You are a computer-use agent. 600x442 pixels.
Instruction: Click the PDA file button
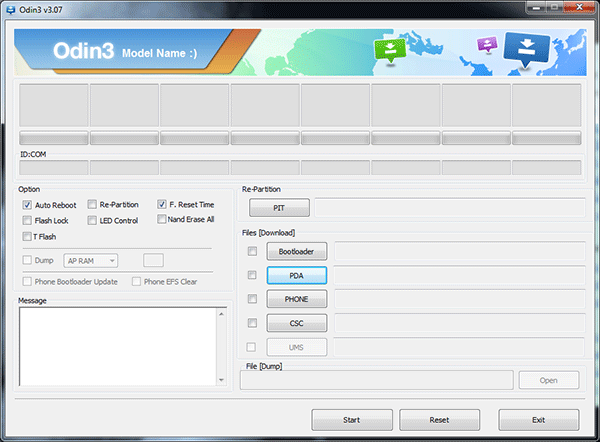[297, 276]
